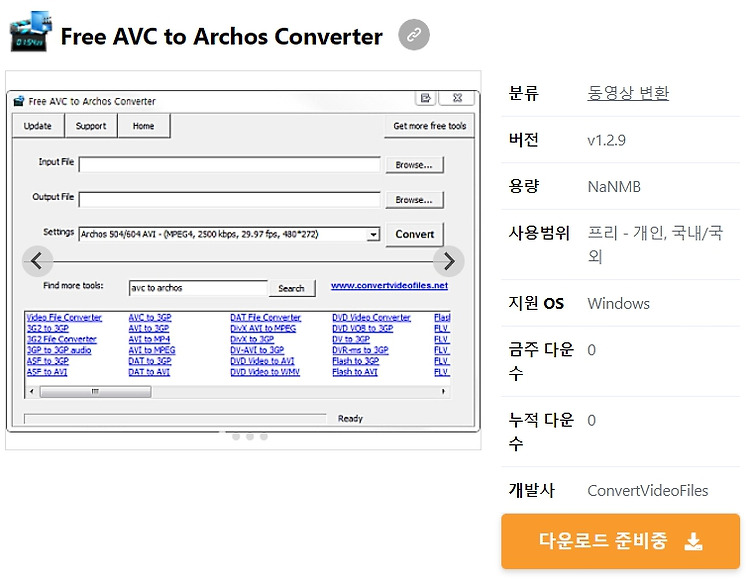
Task: Click Browse next to Input File
Action: 414,165
